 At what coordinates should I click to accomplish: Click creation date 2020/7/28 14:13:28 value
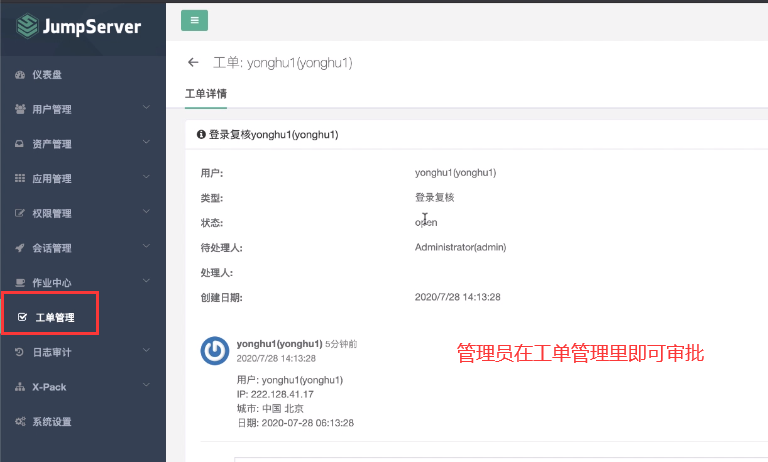(457, 297)
